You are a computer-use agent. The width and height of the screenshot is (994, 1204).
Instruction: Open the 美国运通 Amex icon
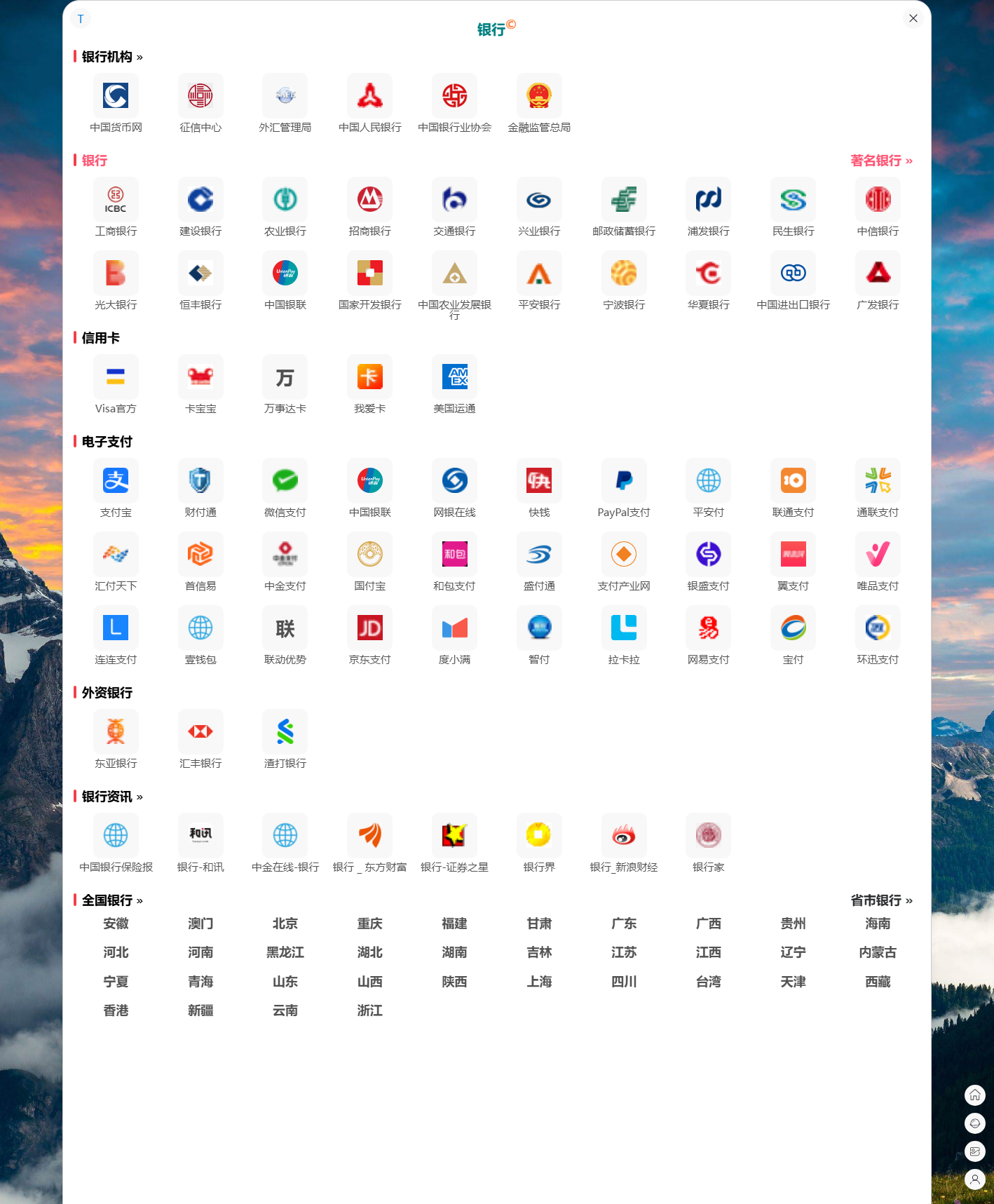[455, 377]
